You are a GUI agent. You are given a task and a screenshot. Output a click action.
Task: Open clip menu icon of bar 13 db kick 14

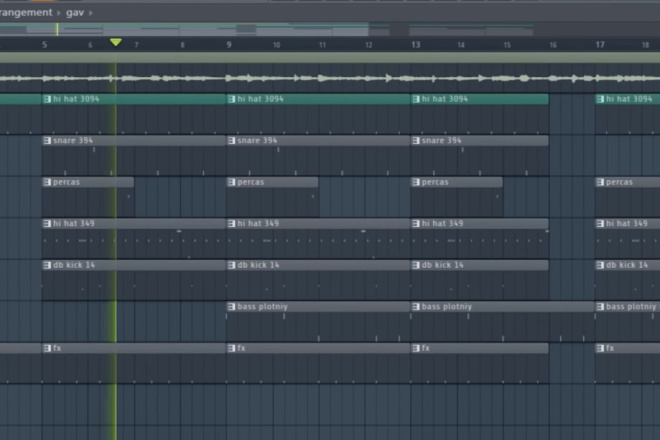click(x=416, y=265)
